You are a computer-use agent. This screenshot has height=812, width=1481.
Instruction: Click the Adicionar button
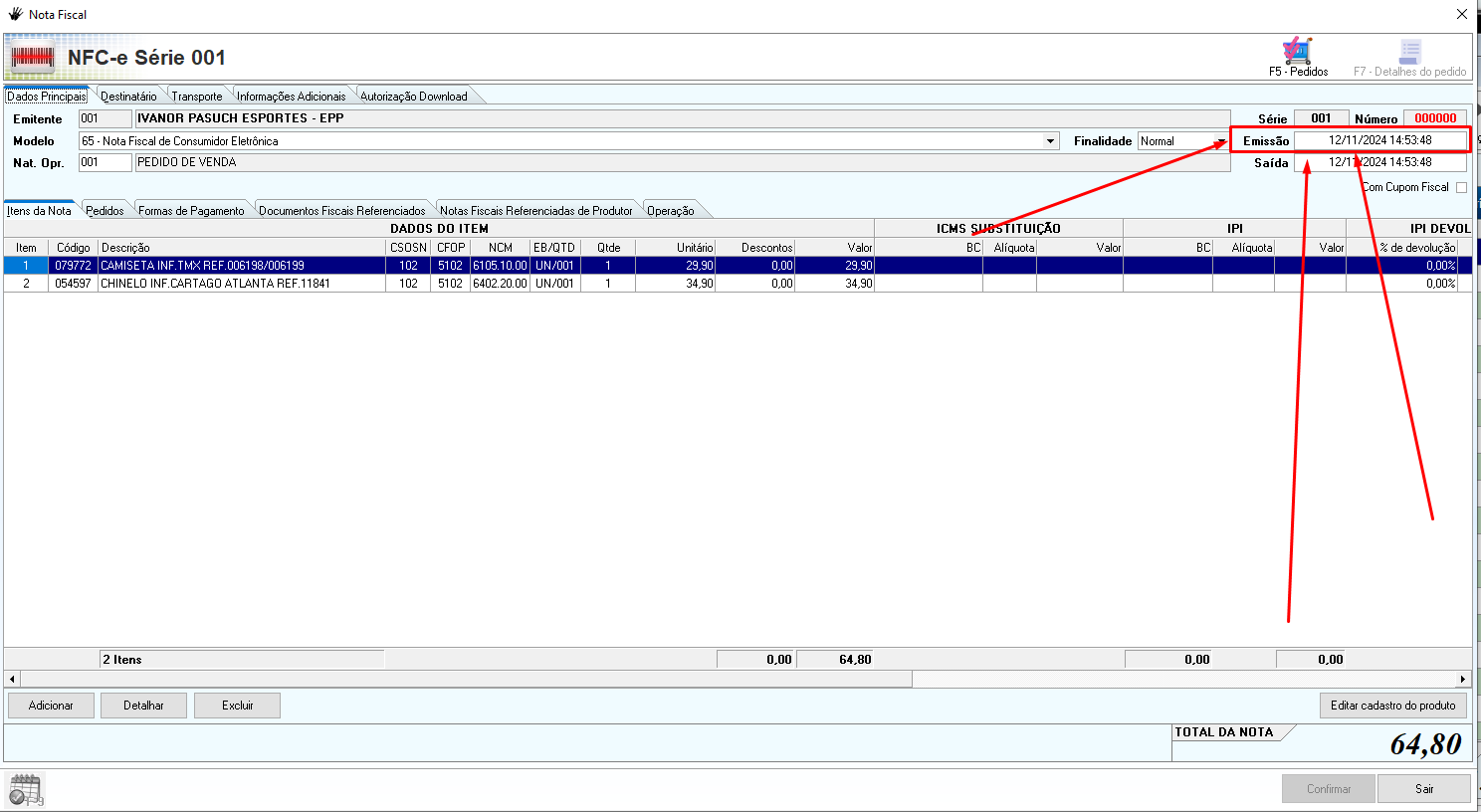[51, 706]
